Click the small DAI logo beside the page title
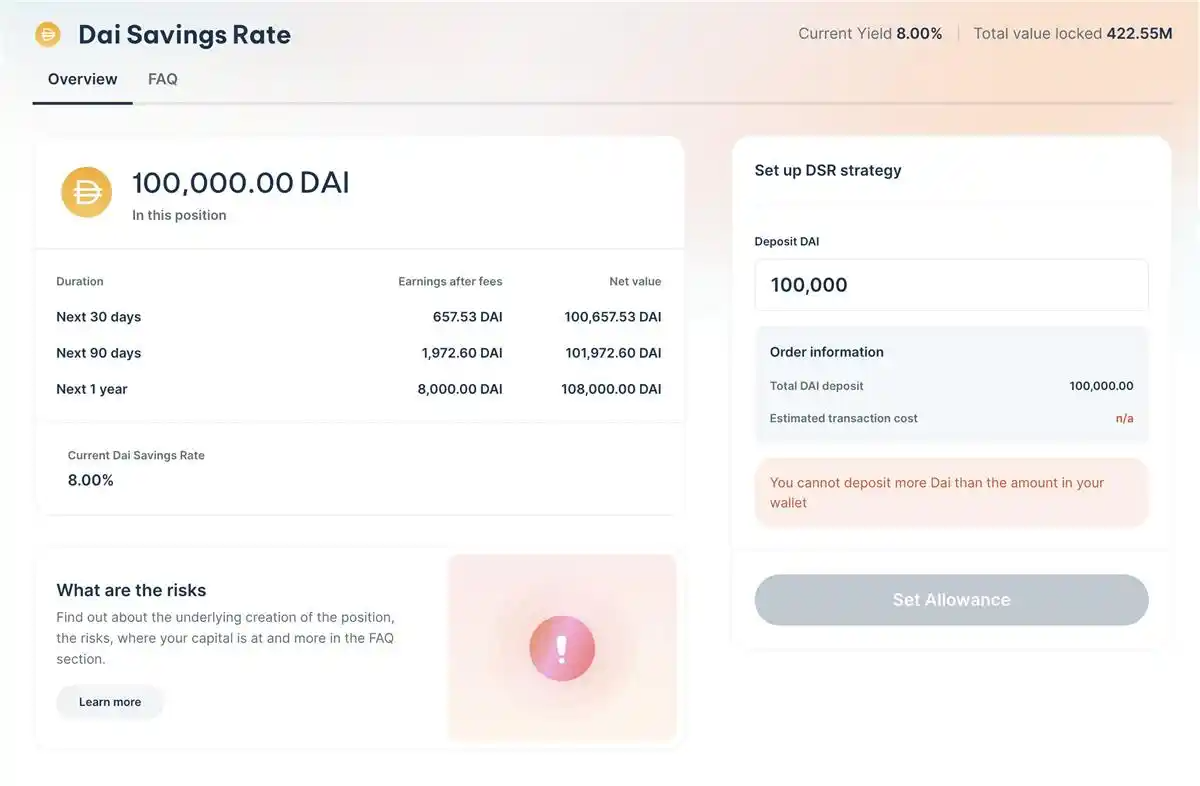The image size is (1200, 786). [48, 35]
